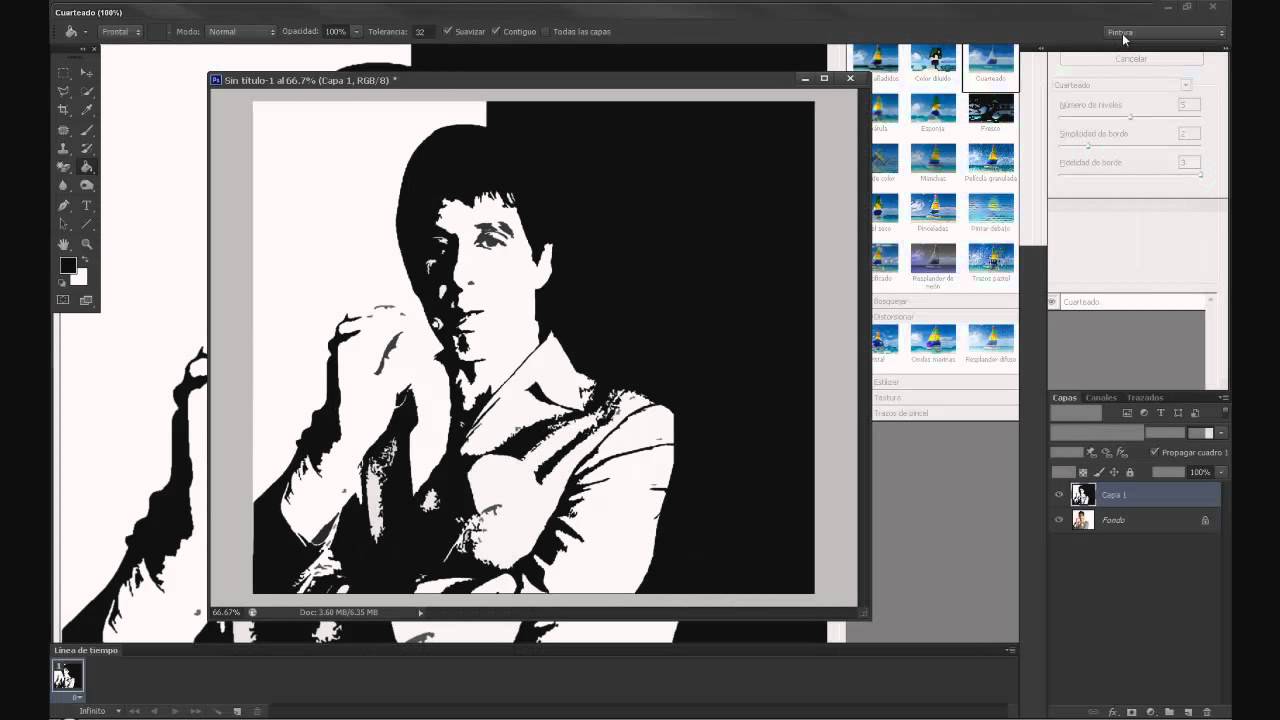This screenshot has height=720, width=1280.
Task: Select the Brush tool
Action: [87, 130]
